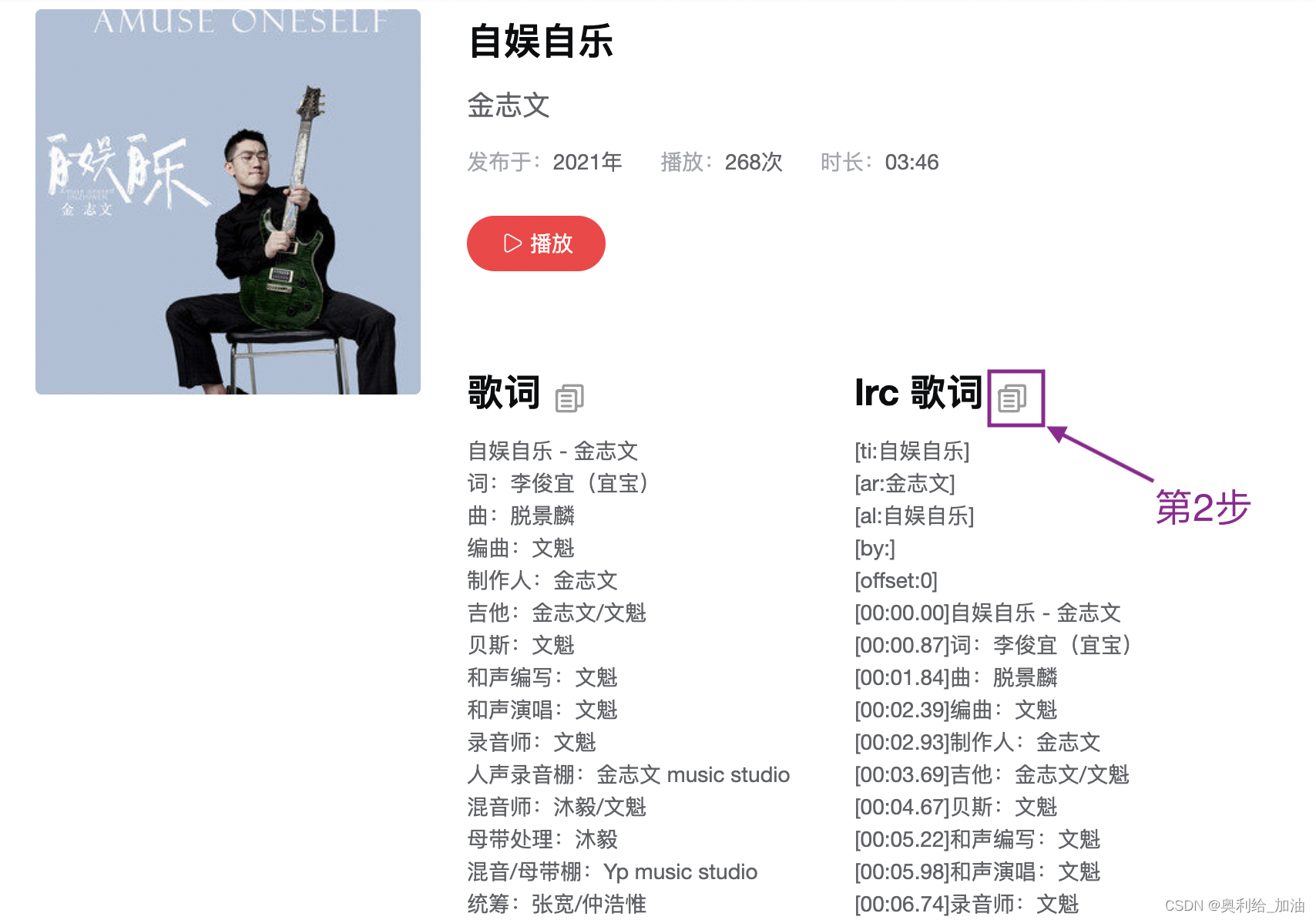This screenshot has height=920, width=1316.
Task: Select the line 统筹：张宽/仲浩惟
Action: coord(557,904)
